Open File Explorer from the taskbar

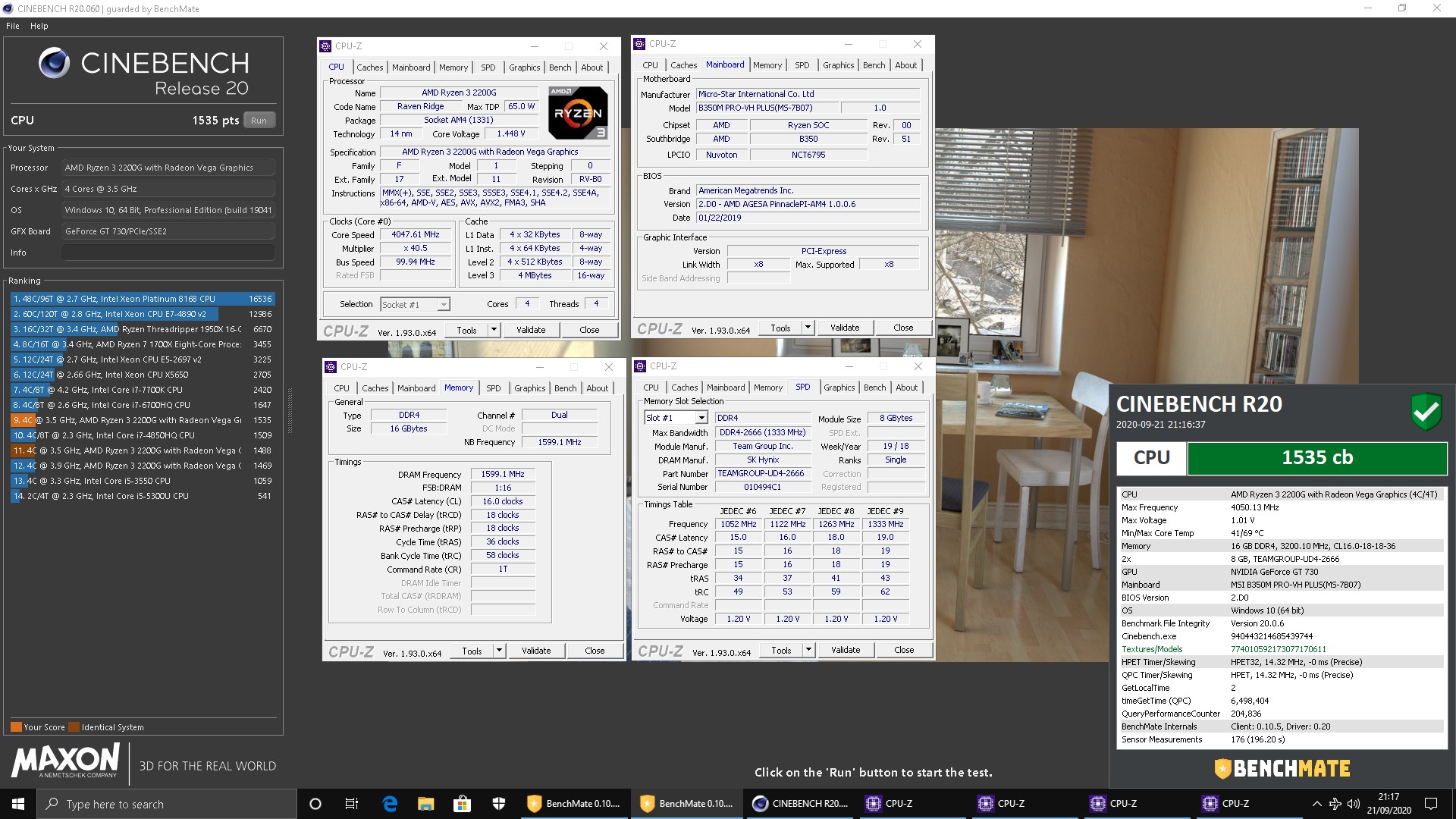pyautogui.click(x=425, y=804)
